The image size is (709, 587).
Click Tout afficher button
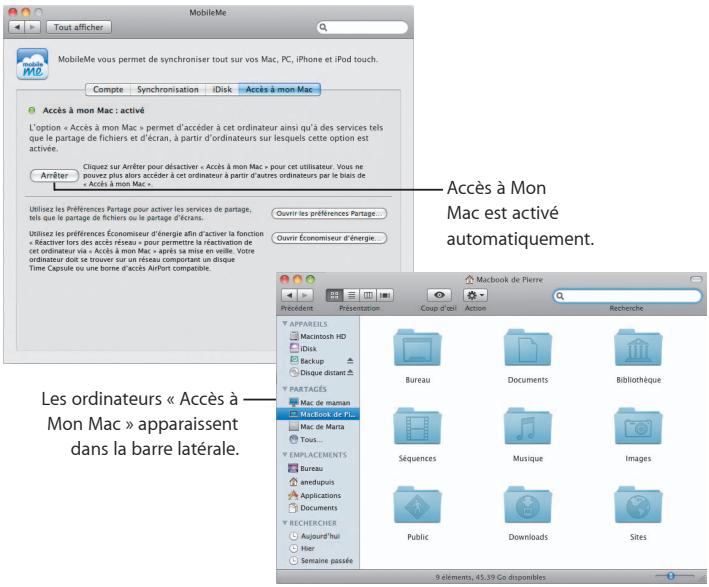[79, 27]
